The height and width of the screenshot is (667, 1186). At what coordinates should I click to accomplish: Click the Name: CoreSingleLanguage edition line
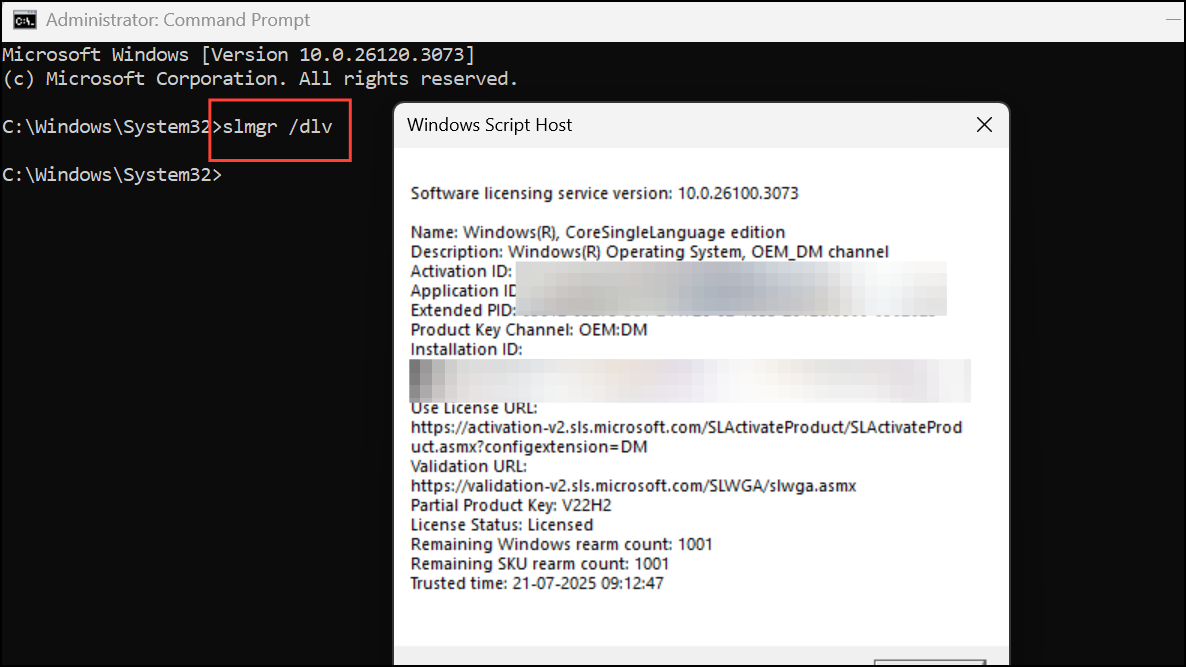(598, 232)
